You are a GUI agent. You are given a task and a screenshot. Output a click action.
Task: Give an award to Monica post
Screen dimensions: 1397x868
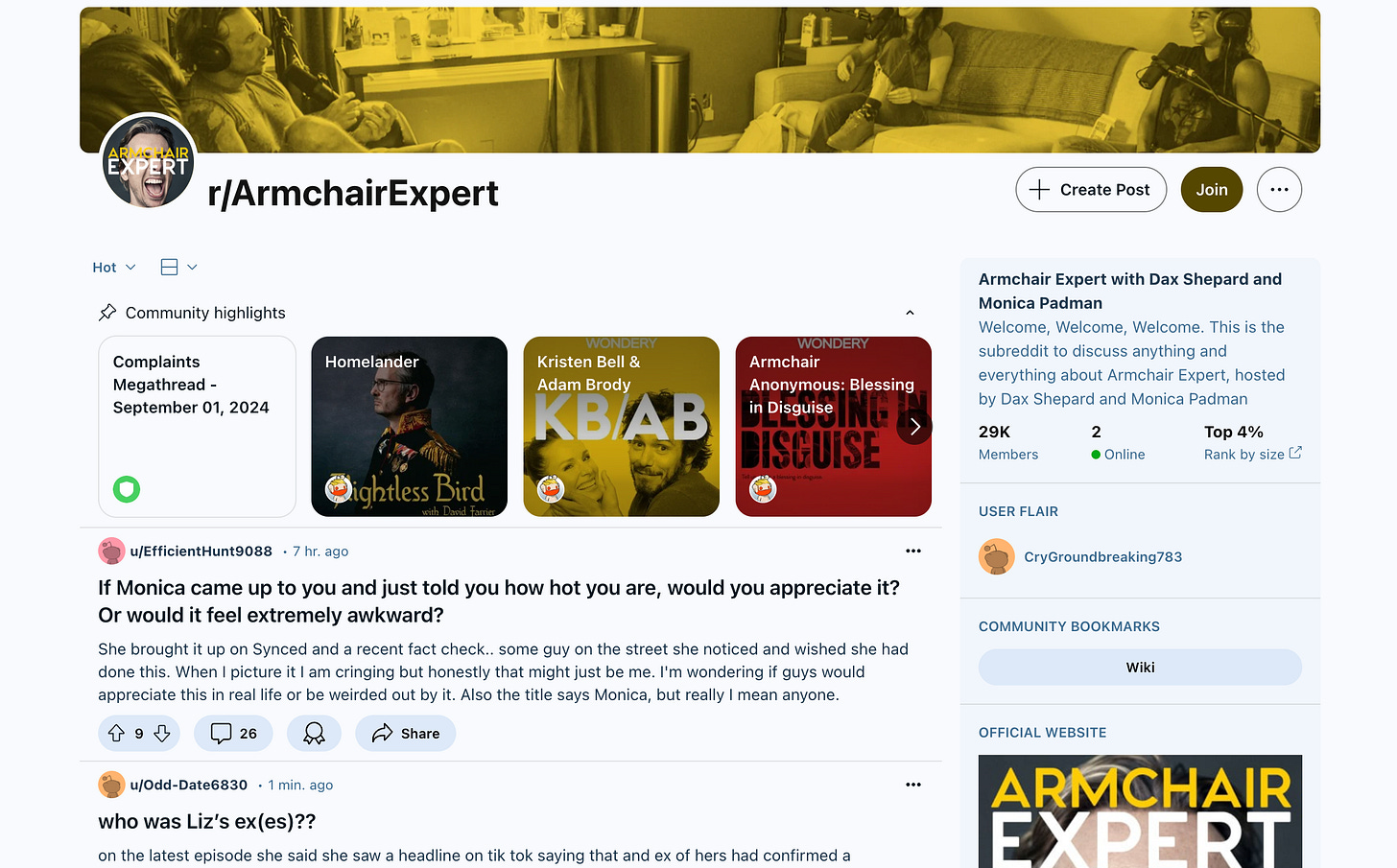click(314, 734)
